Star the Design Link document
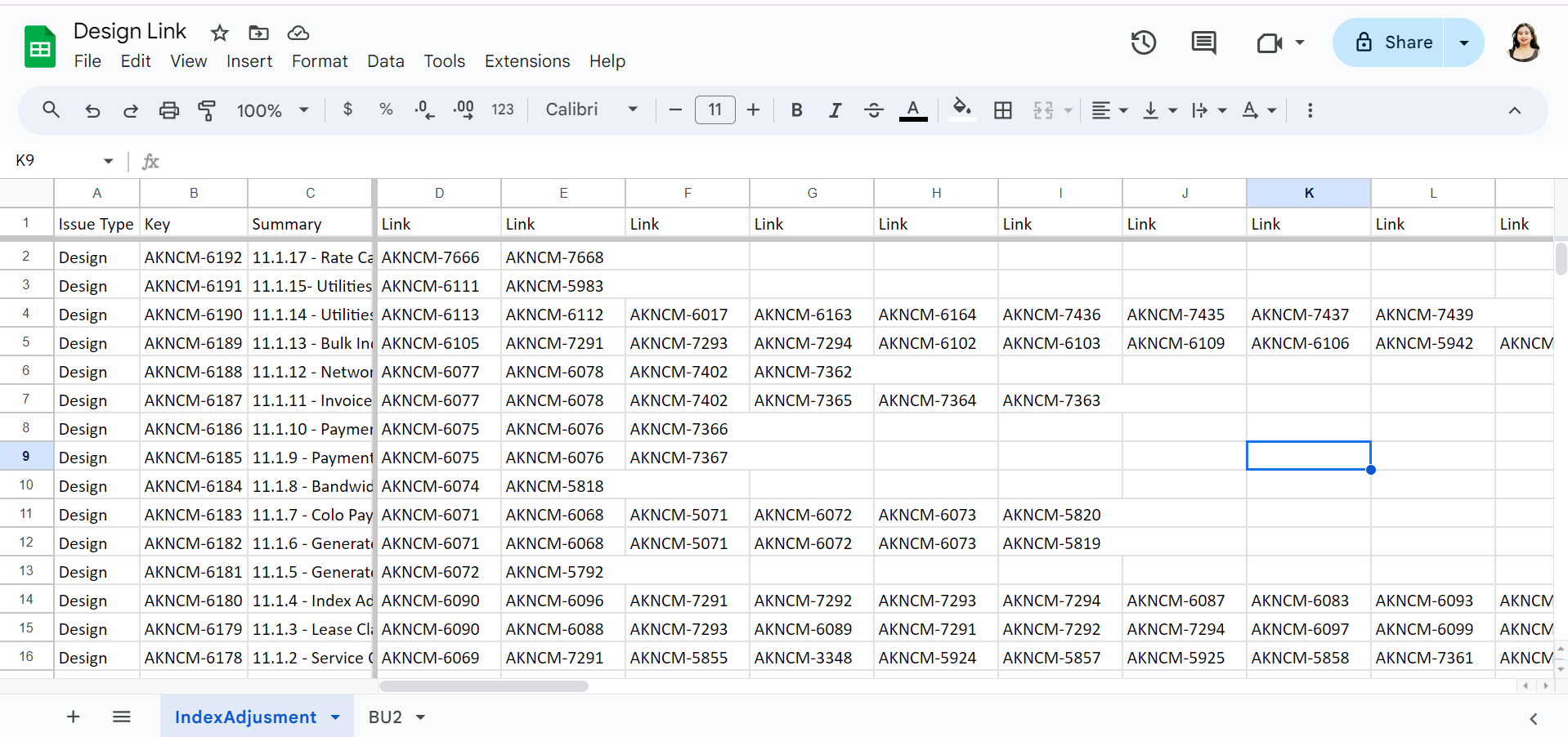Screen dimensions: 1568x737 tap(219, 33)
